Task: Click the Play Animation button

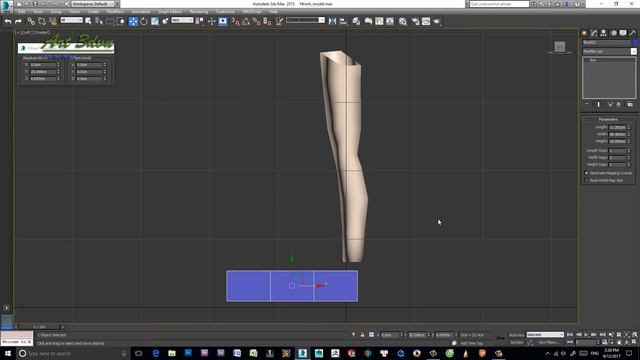Action: (x=586, y=335)
